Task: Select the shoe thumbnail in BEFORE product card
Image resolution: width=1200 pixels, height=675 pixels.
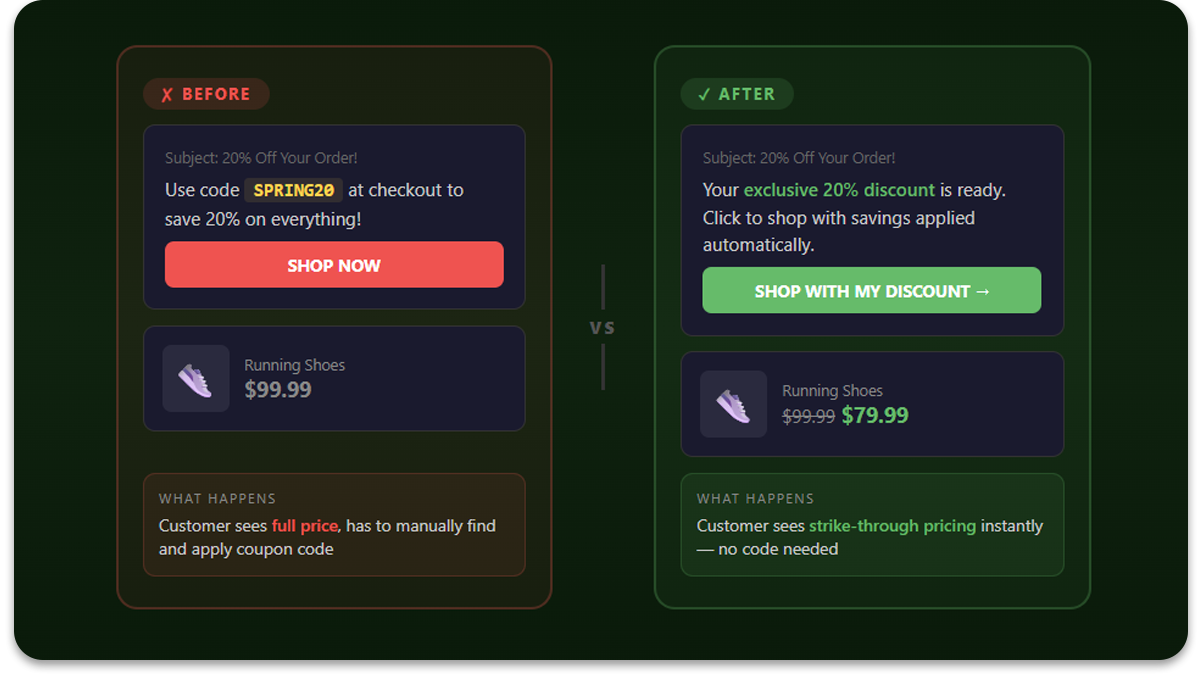Action: [195, 379]
